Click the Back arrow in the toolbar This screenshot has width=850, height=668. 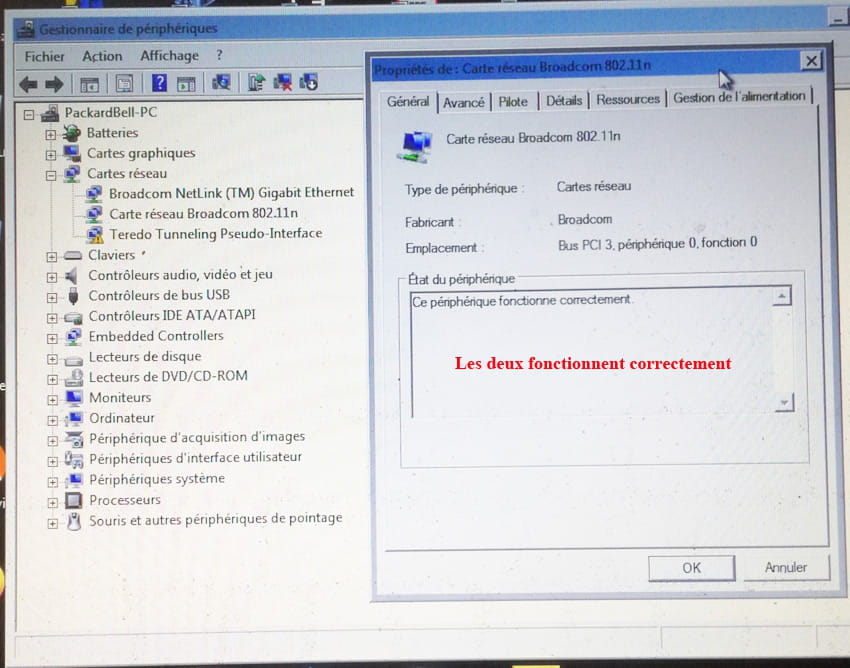[x=28, y=83]
